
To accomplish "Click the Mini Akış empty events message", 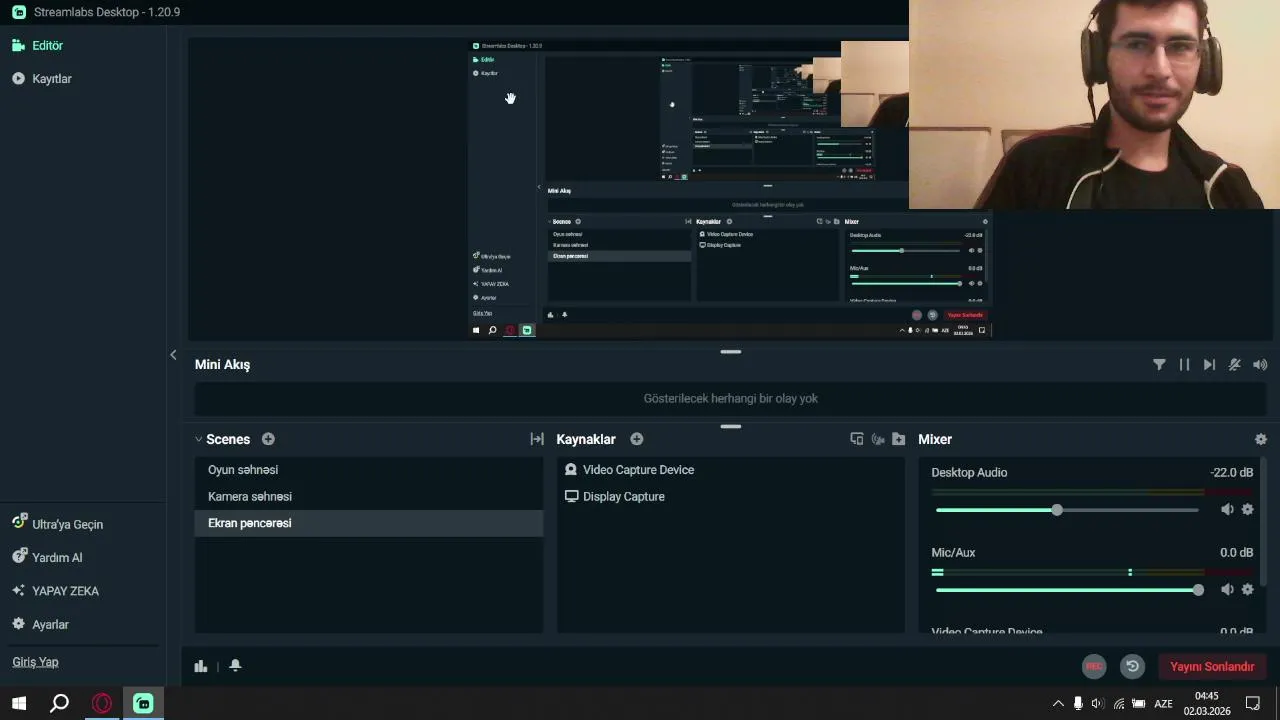I will (731, 398).
